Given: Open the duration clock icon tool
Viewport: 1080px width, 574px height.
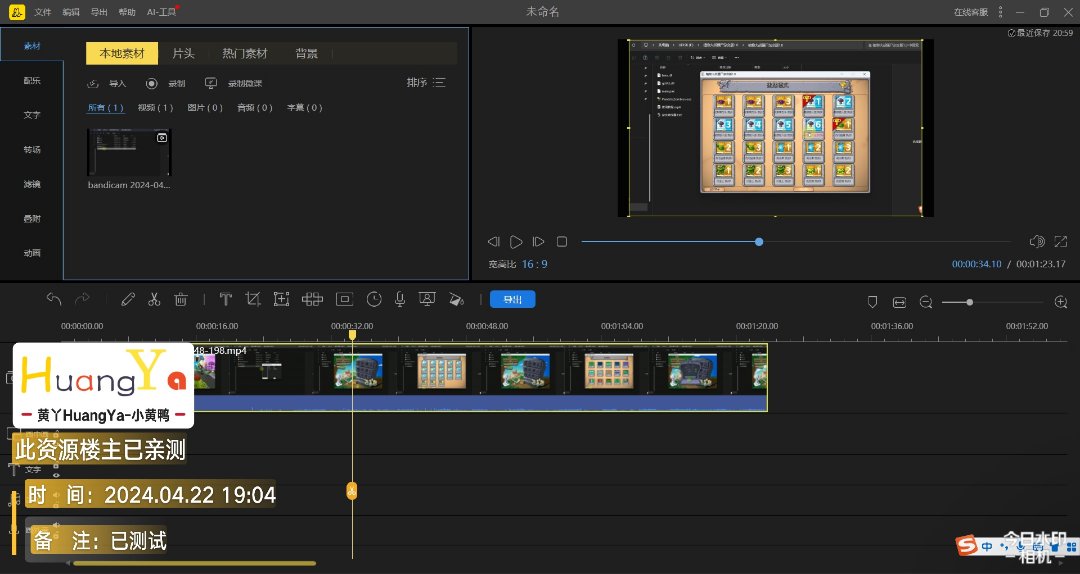Looking at the screenshot, I should coord(374,299).
